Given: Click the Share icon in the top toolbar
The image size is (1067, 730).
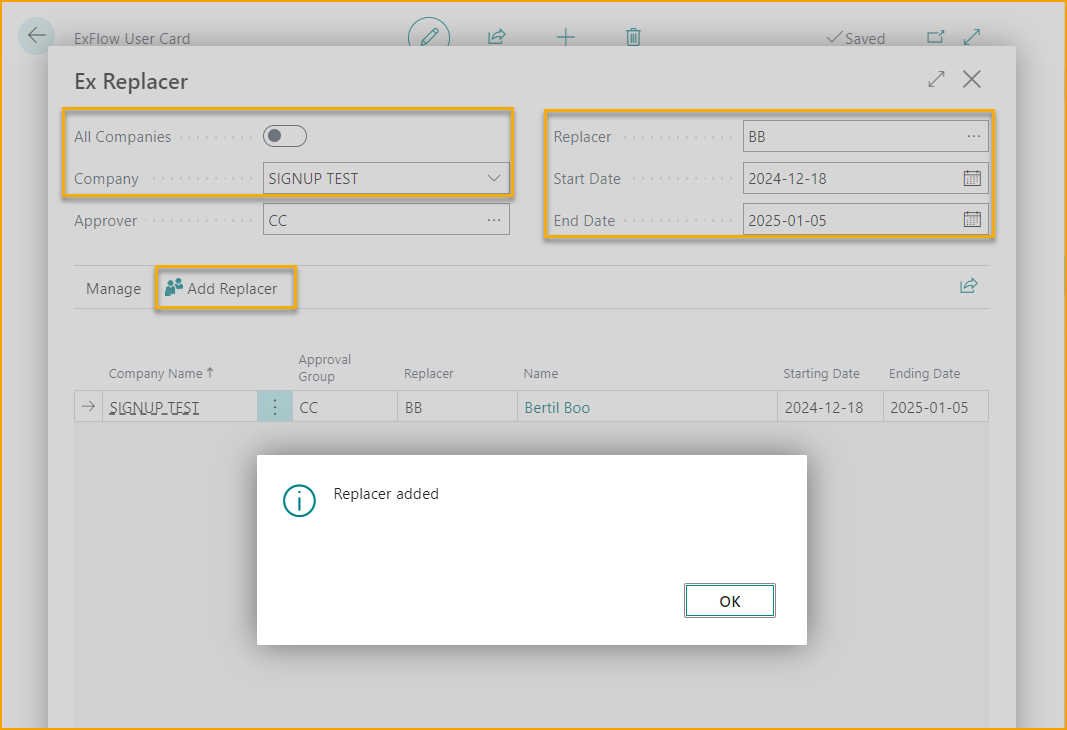Looking at the screenshot, I should (x=496, y=37).
